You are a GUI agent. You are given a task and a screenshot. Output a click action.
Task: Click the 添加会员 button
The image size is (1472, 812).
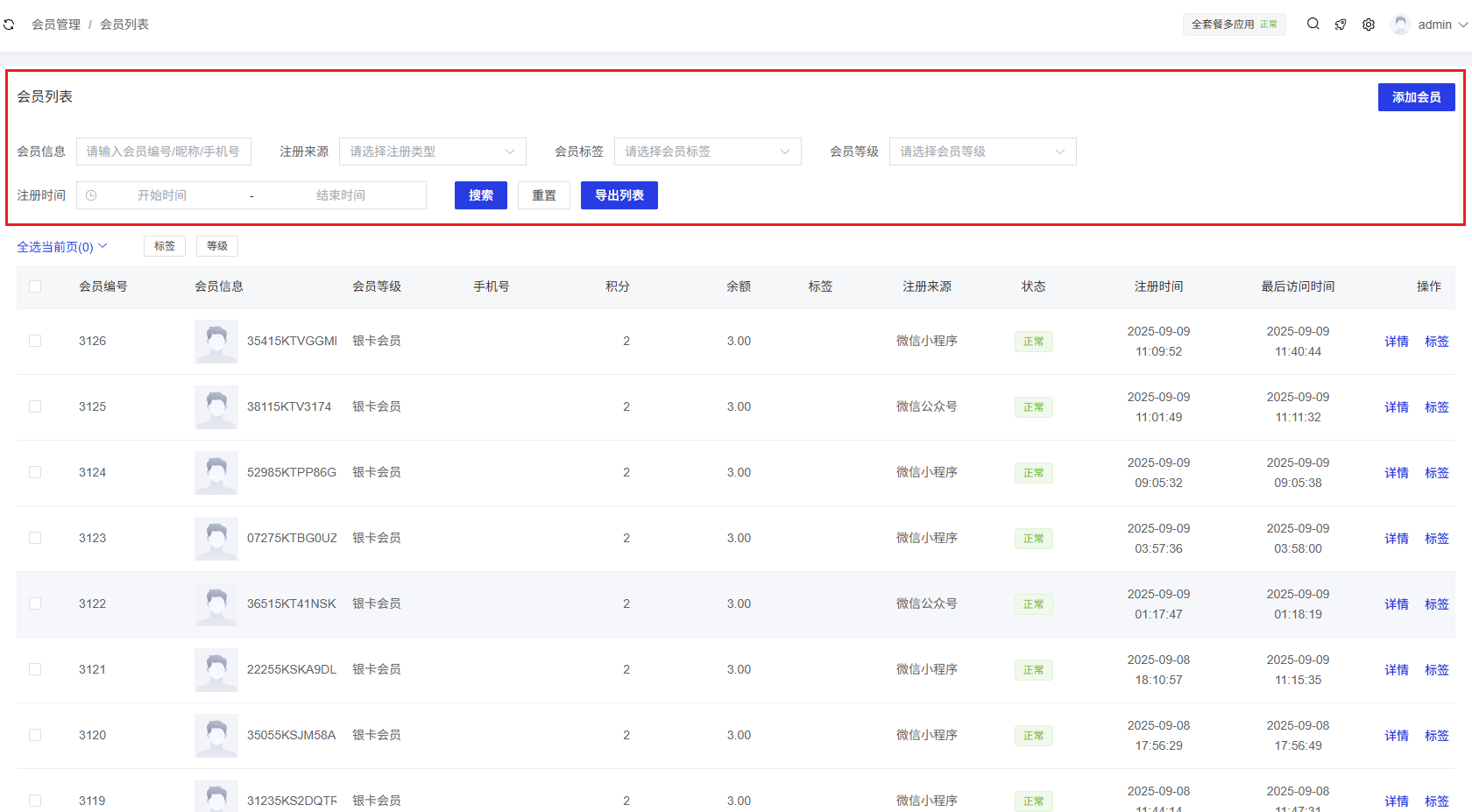1416,97
